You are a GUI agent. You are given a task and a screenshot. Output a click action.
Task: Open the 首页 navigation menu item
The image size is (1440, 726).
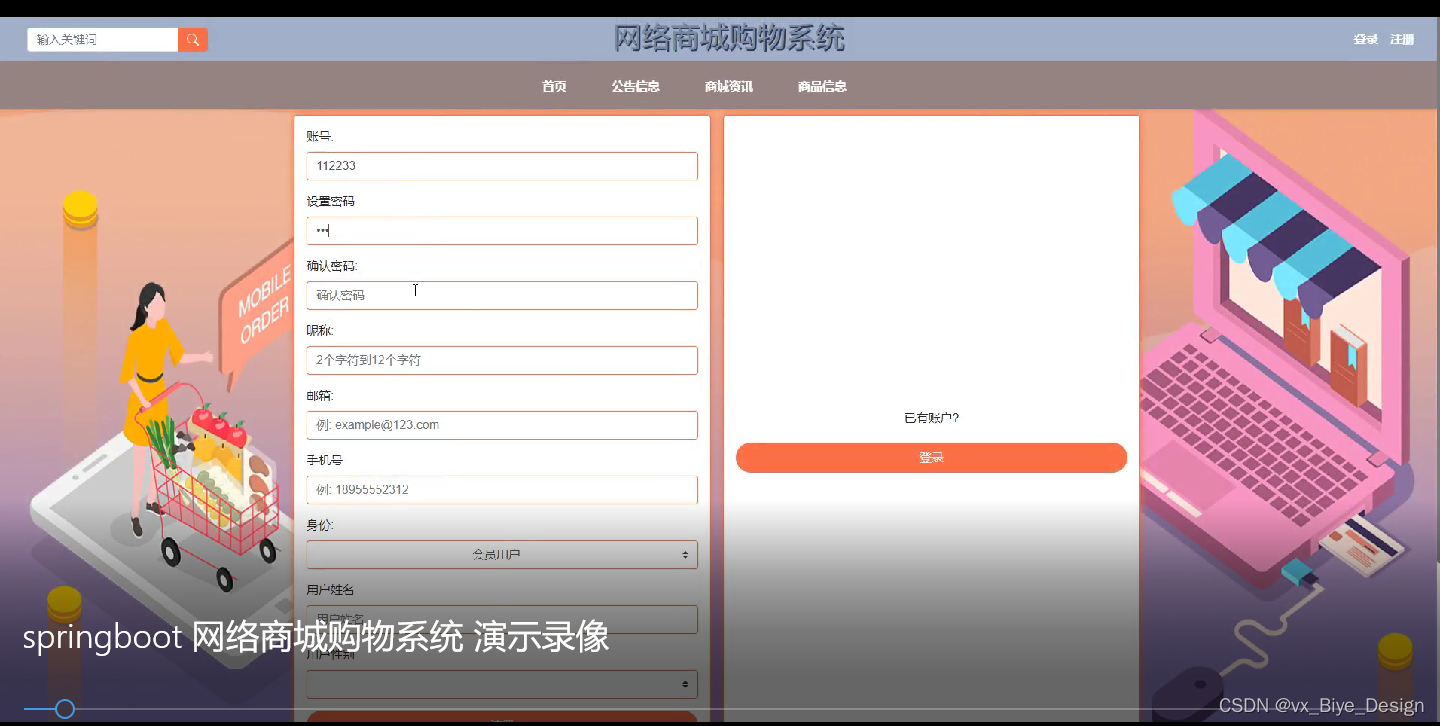tap(554, 86)
